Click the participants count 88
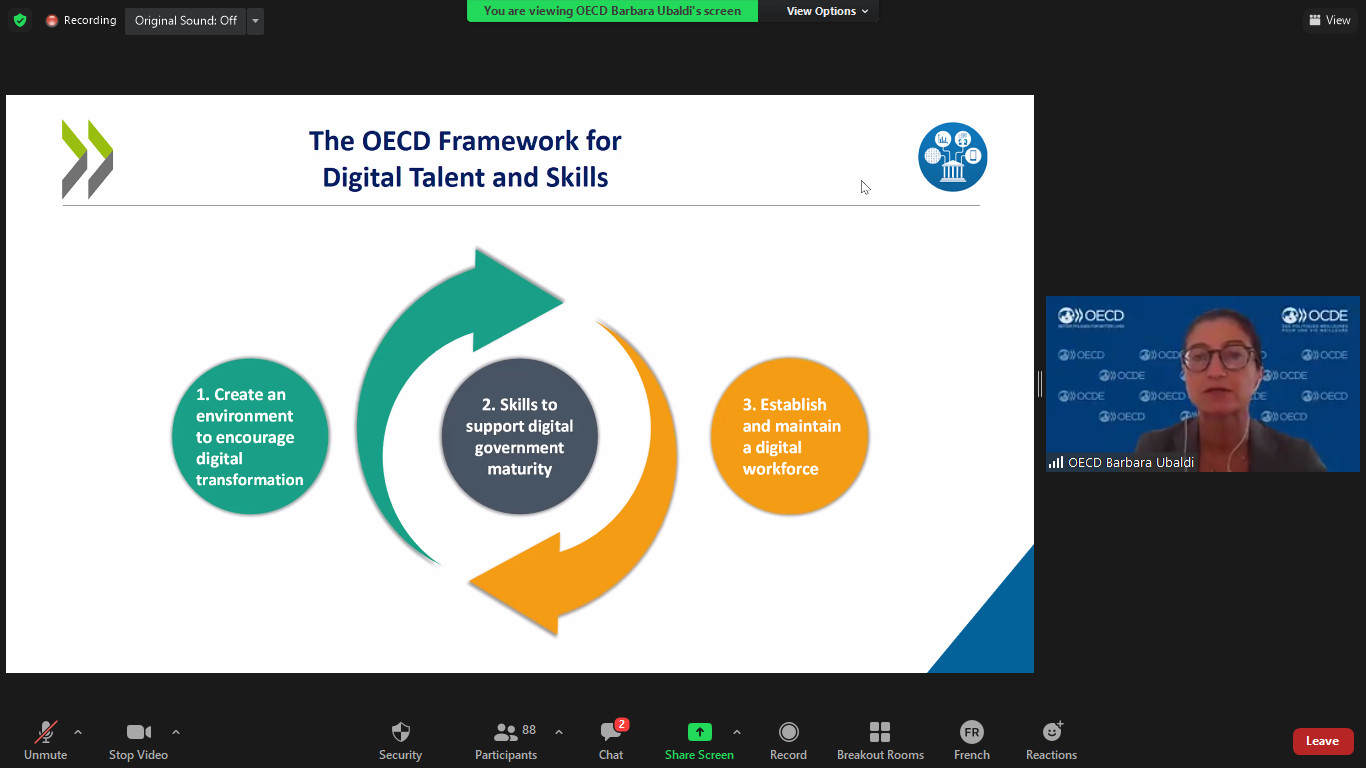This screenshot has width=1366, height=768. (x=529, y=730)
